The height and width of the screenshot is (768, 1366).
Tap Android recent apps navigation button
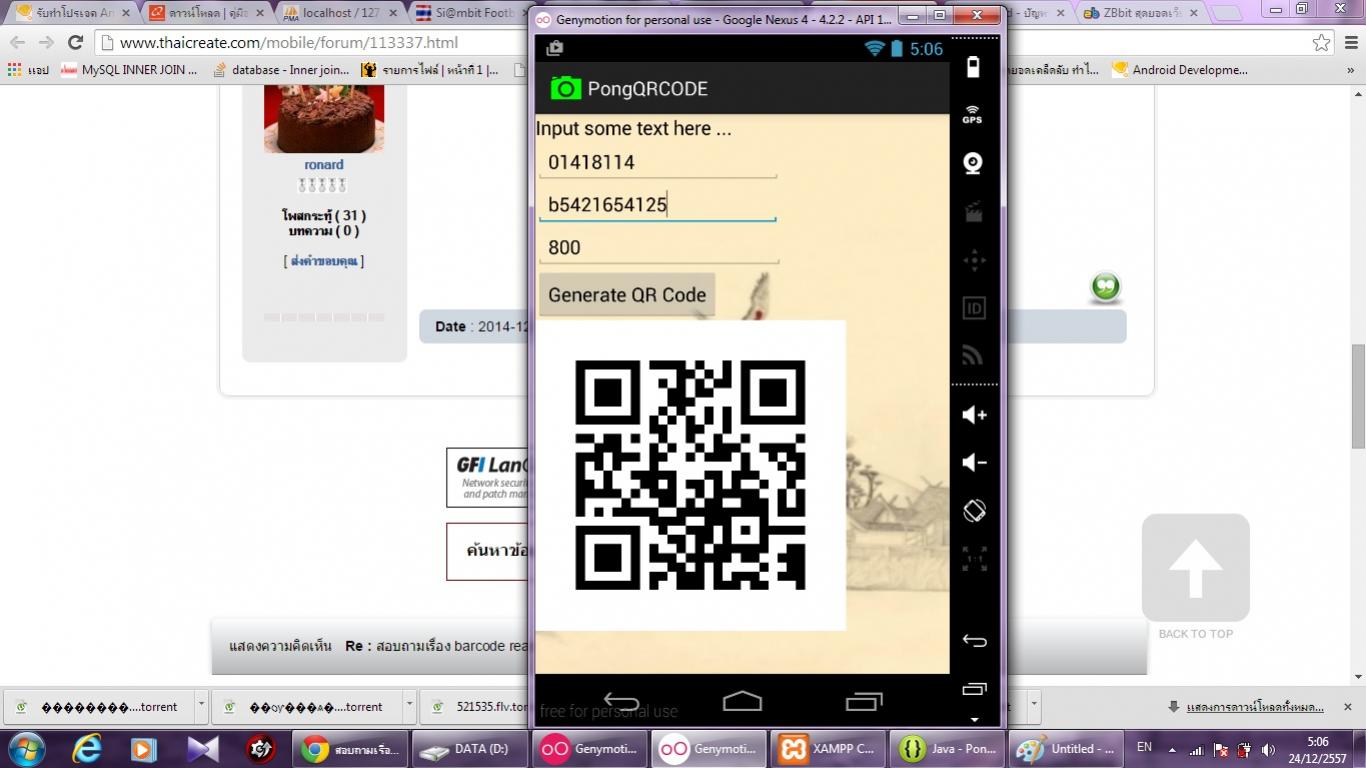(863, 702)
